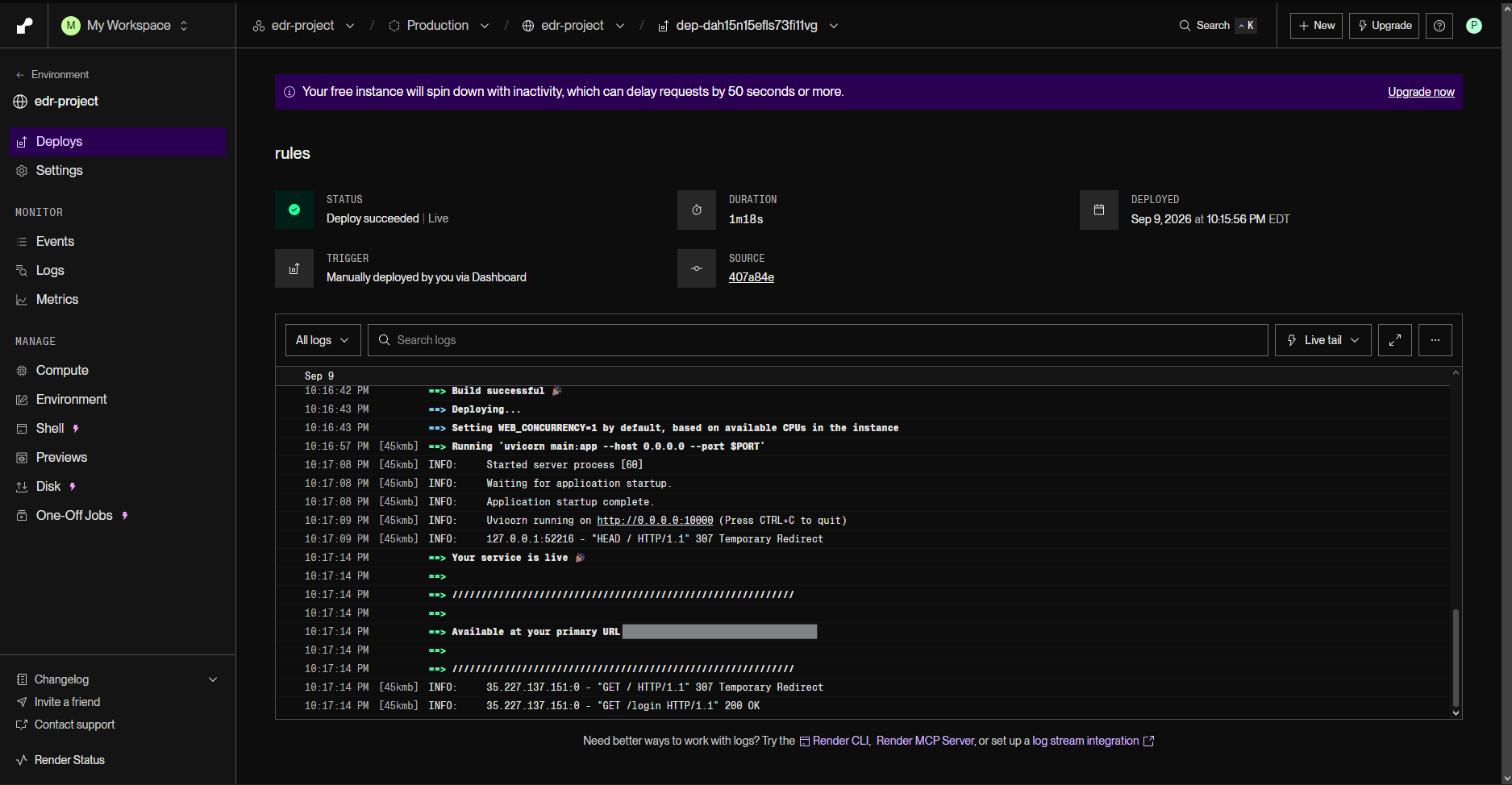Click the source commit icon
Screen dimensions: 1512x785
pos(697,268)
